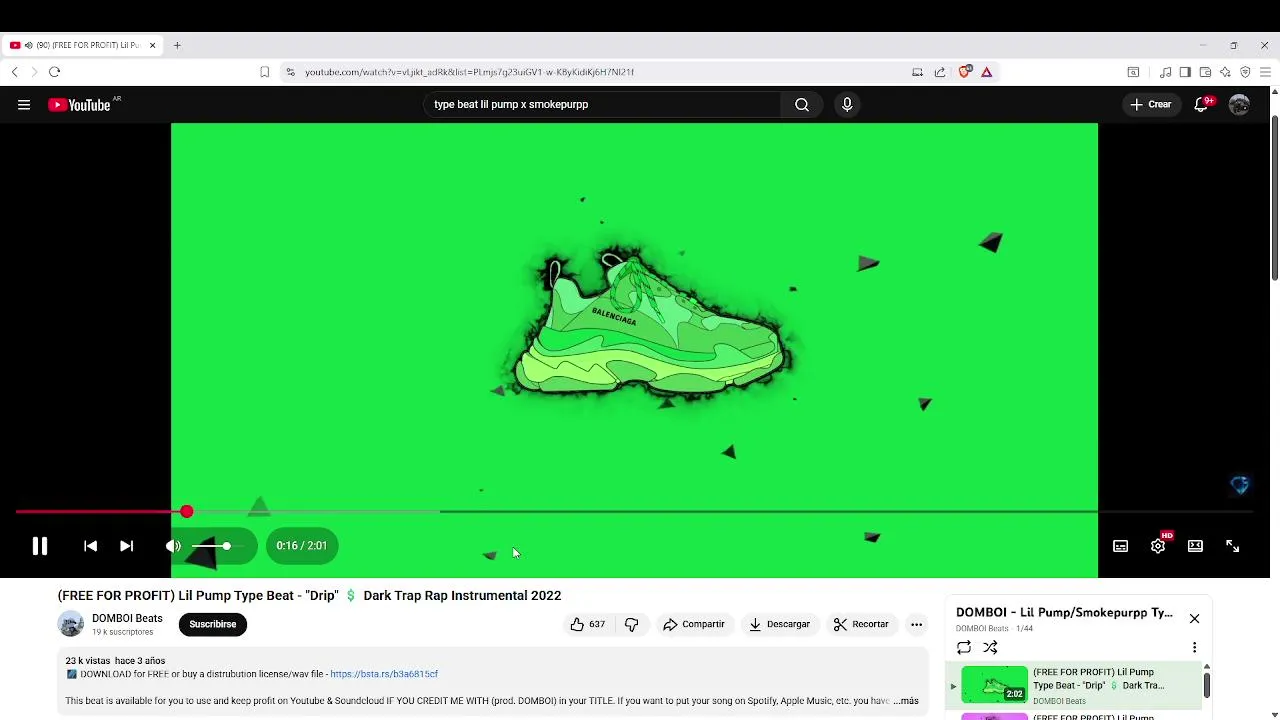Share this page from address bar
1280x720 pixels.
tap(940, 72)
